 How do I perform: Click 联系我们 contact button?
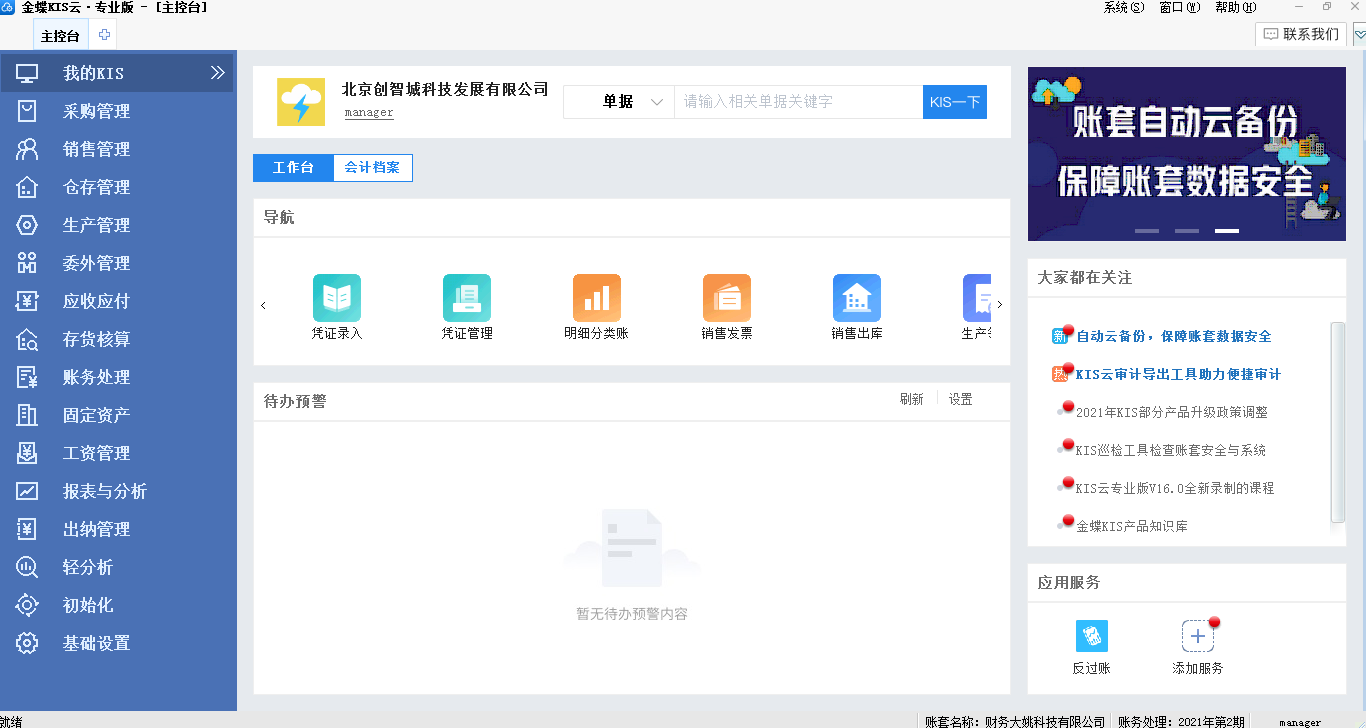click(x=1301, y=34)
